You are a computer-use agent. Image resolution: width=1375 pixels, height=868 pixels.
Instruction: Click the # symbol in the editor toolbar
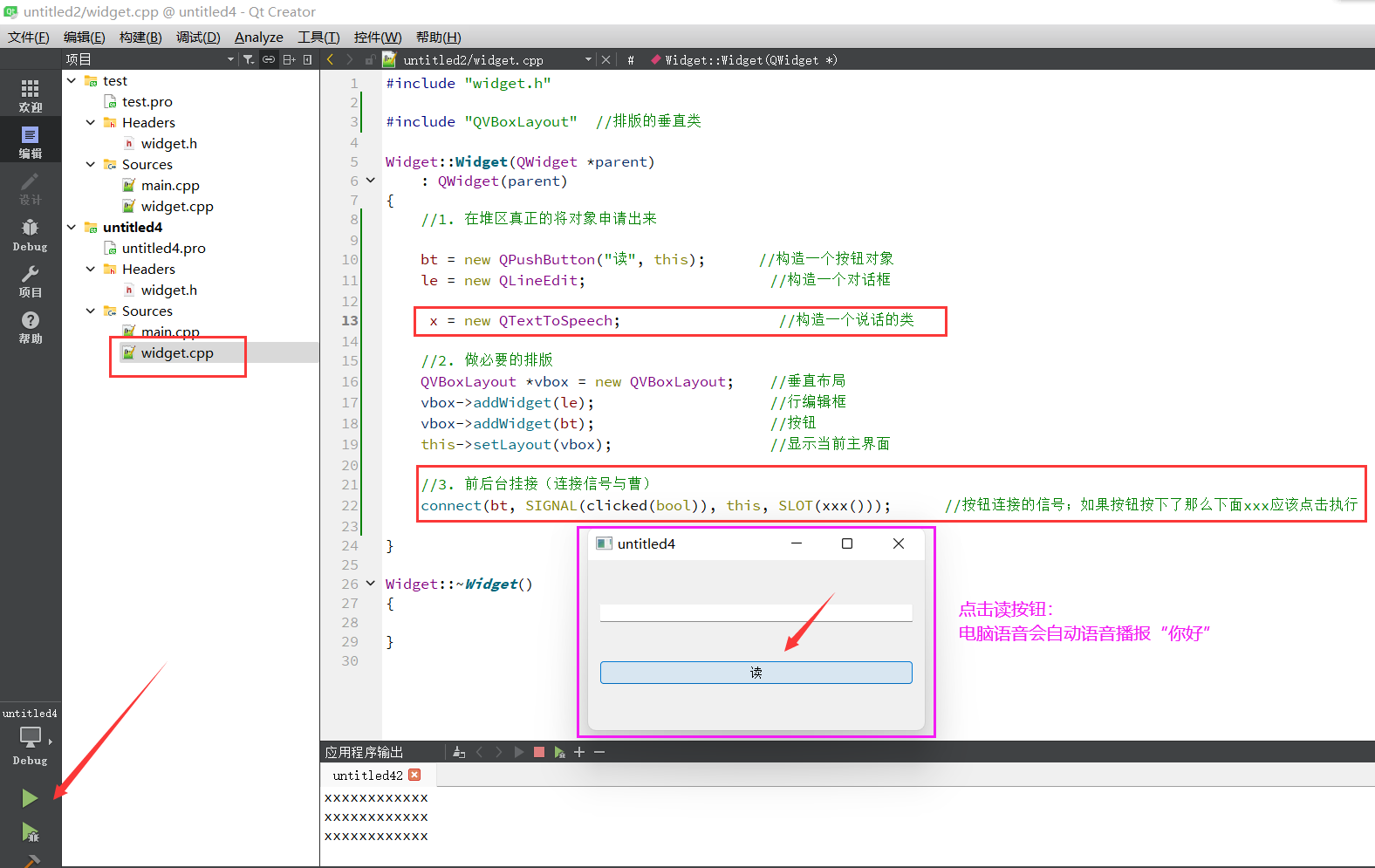631,59
